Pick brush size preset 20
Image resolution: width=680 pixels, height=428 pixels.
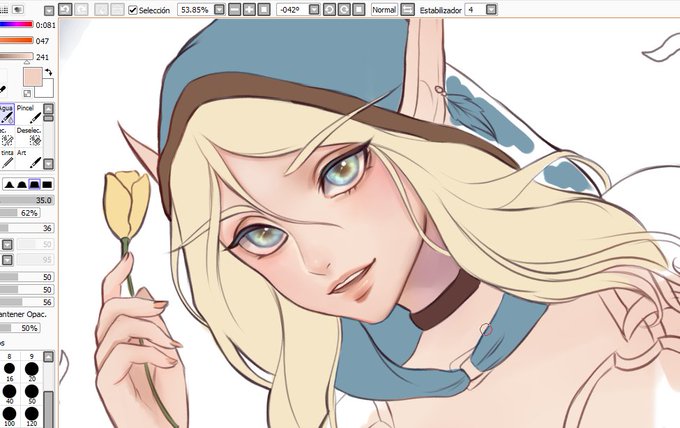coord(32,372)
